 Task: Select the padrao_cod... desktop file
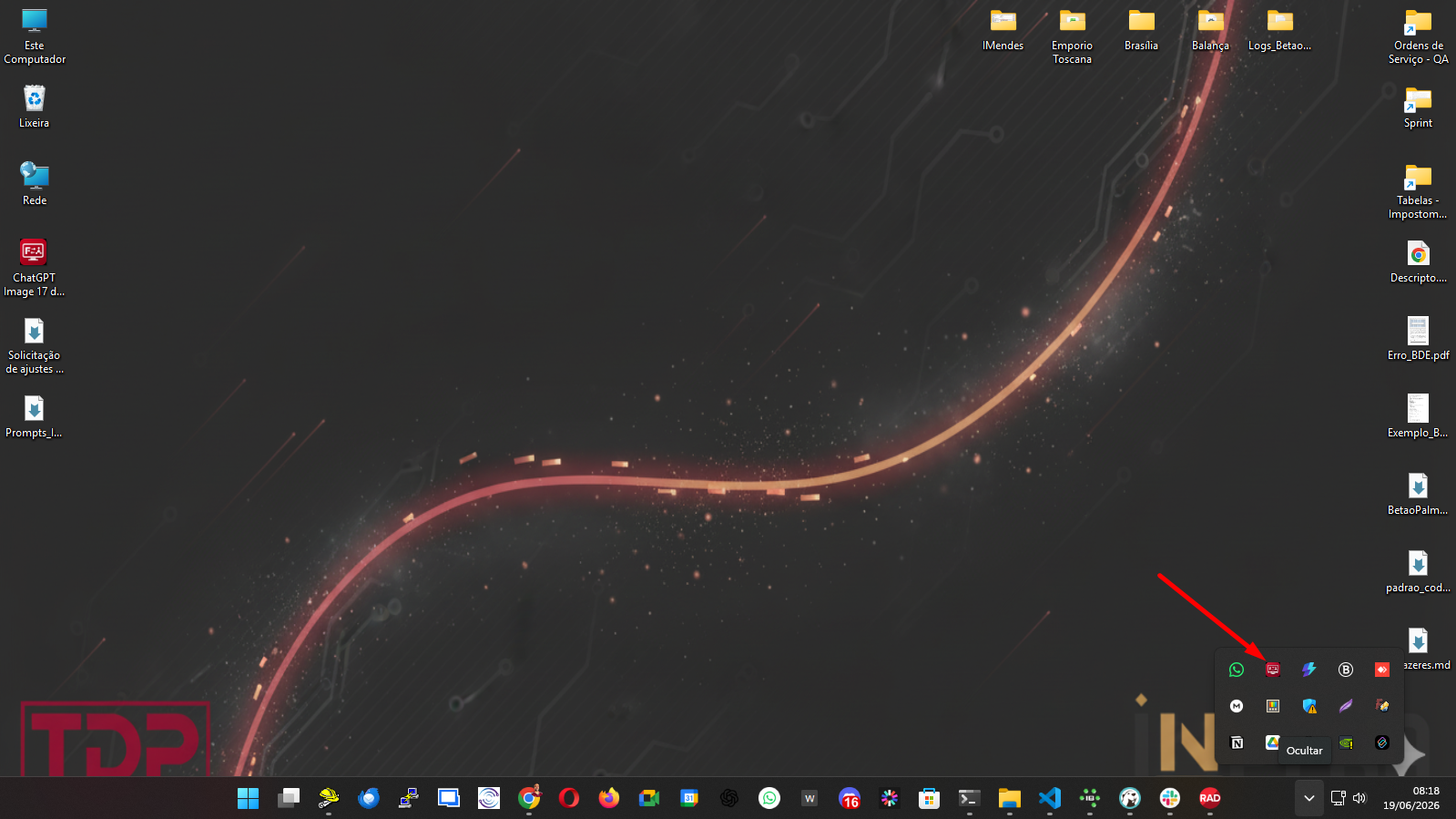pyautogui.click(x=1418, y=571)
